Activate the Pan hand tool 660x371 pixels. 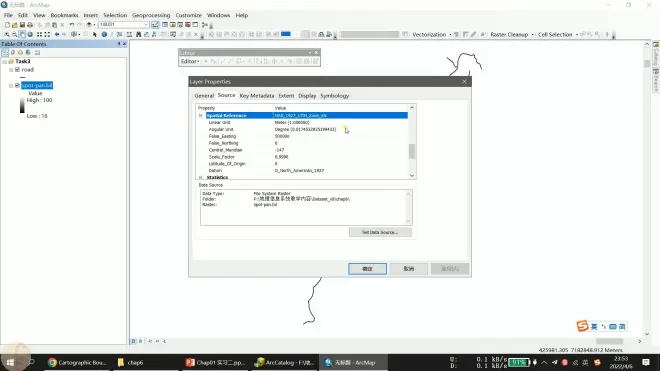[x=22, y=35]
